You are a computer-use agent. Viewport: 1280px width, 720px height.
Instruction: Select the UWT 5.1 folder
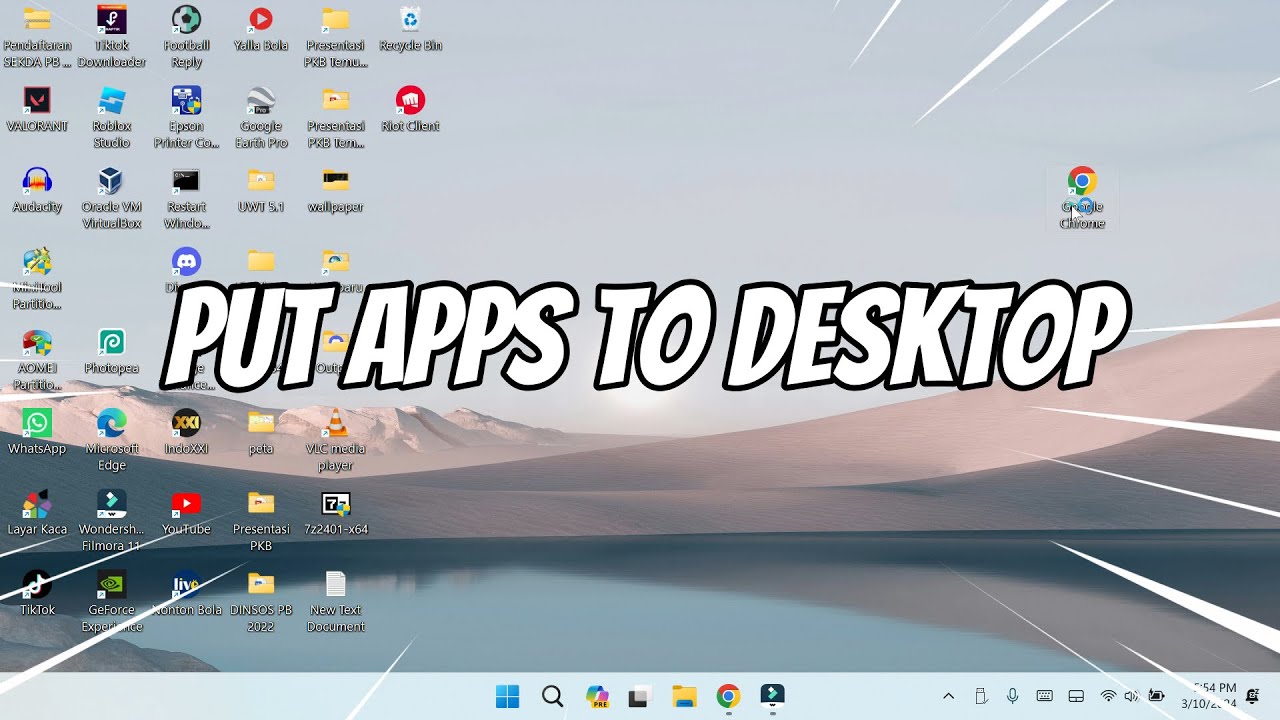tap(260, 190)
